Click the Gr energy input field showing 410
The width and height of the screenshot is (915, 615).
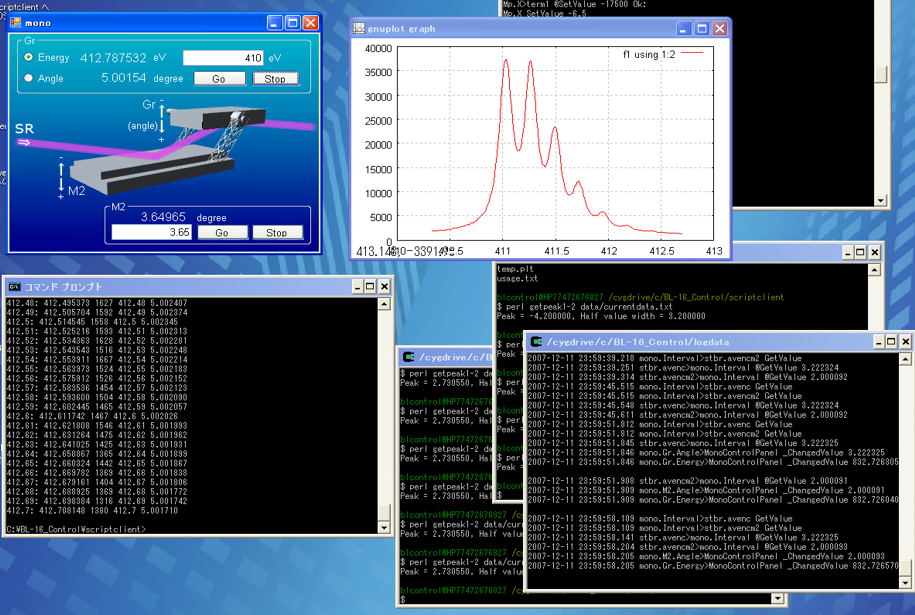(223, 57)
